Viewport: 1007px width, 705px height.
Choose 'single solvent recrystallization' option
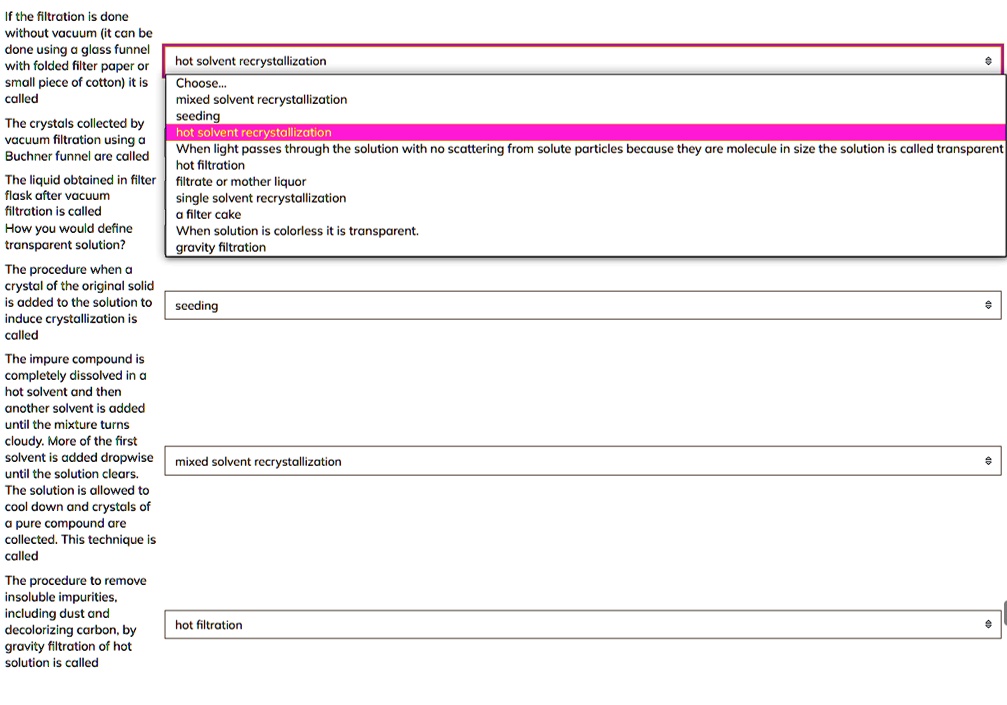(x=586, y=198)
